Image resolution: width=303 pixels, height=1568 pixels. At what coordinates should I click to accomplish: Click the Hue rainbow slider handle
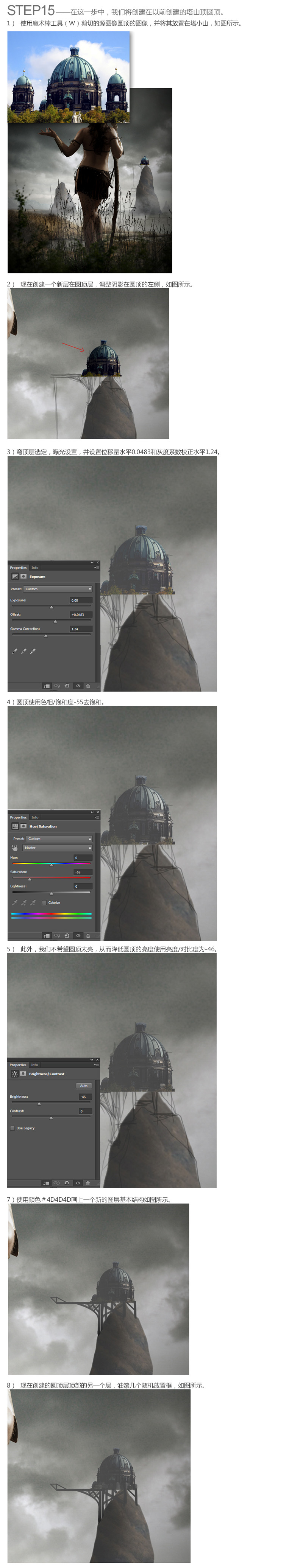[x=51, y=866]
